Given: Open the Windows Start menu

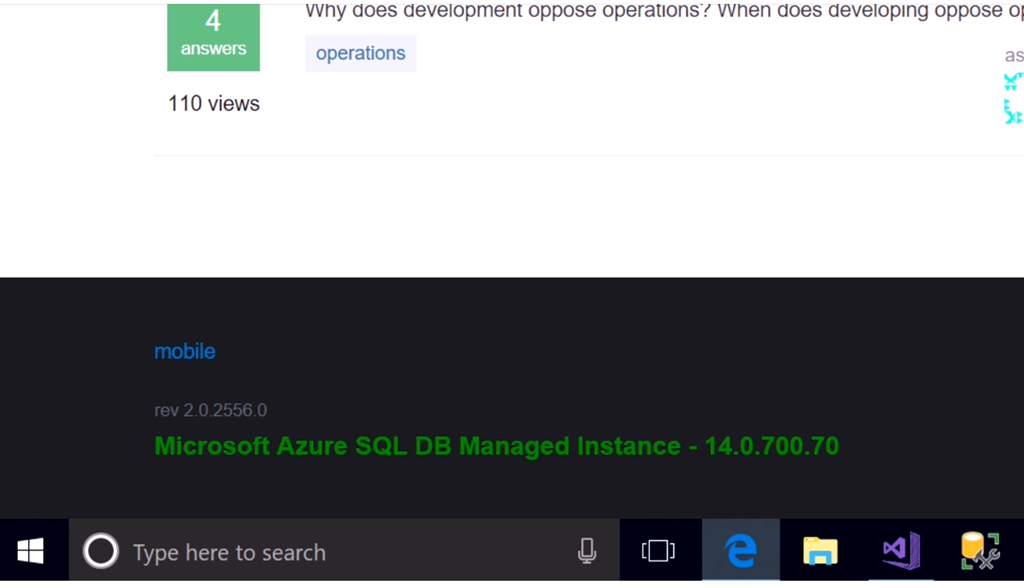Looking at the screenshot, I should (x=30, y=551).
